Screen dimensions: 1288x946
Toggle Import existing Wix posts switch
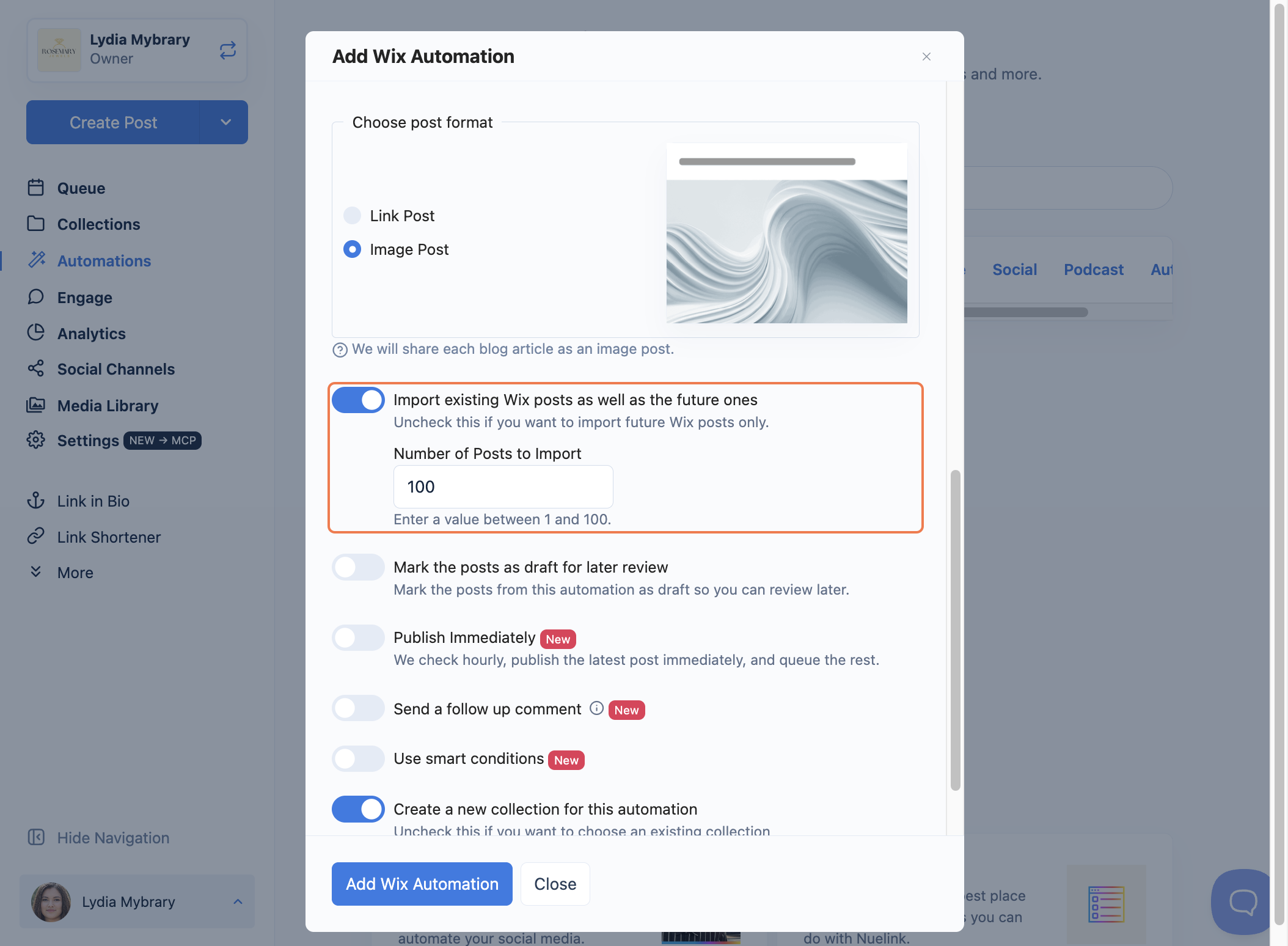[358, 400]
